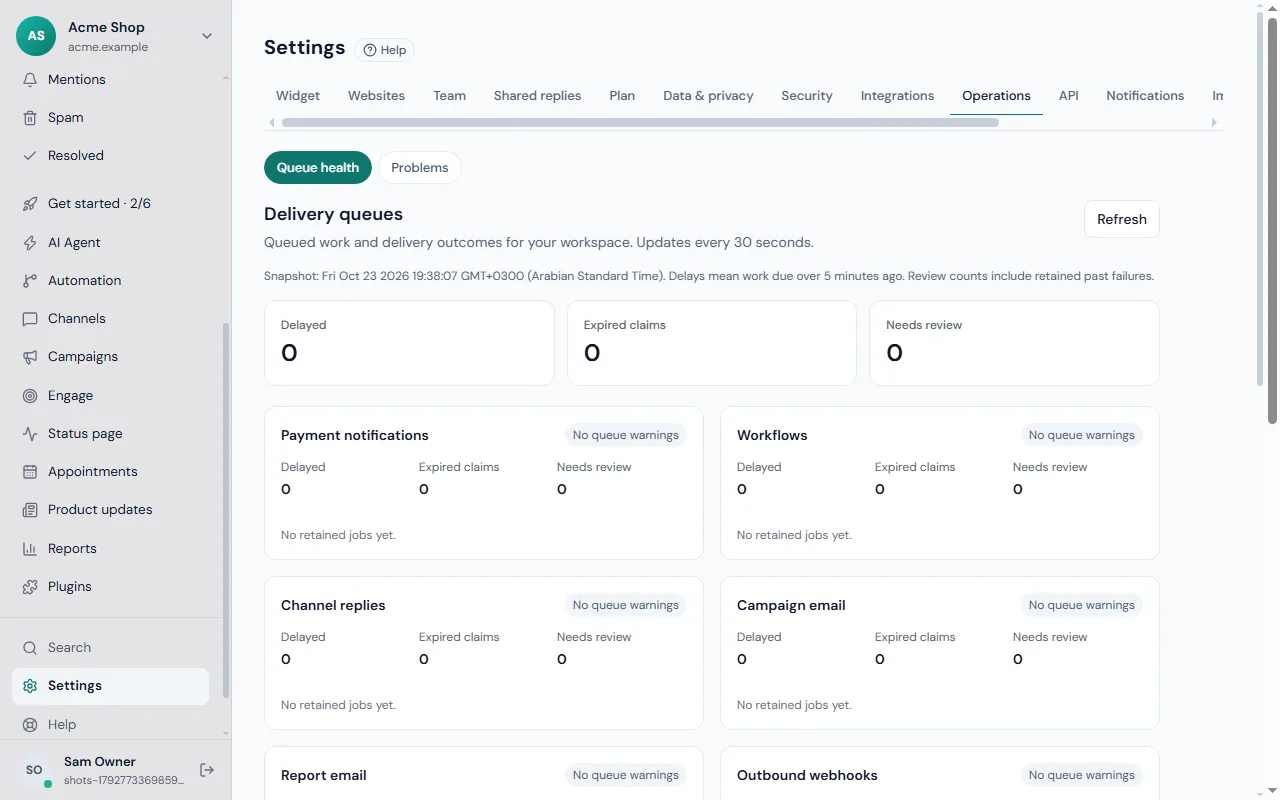Open the Shared replies tab
The height and width of the screenshot is (800, 1280).
coord(537,95)
